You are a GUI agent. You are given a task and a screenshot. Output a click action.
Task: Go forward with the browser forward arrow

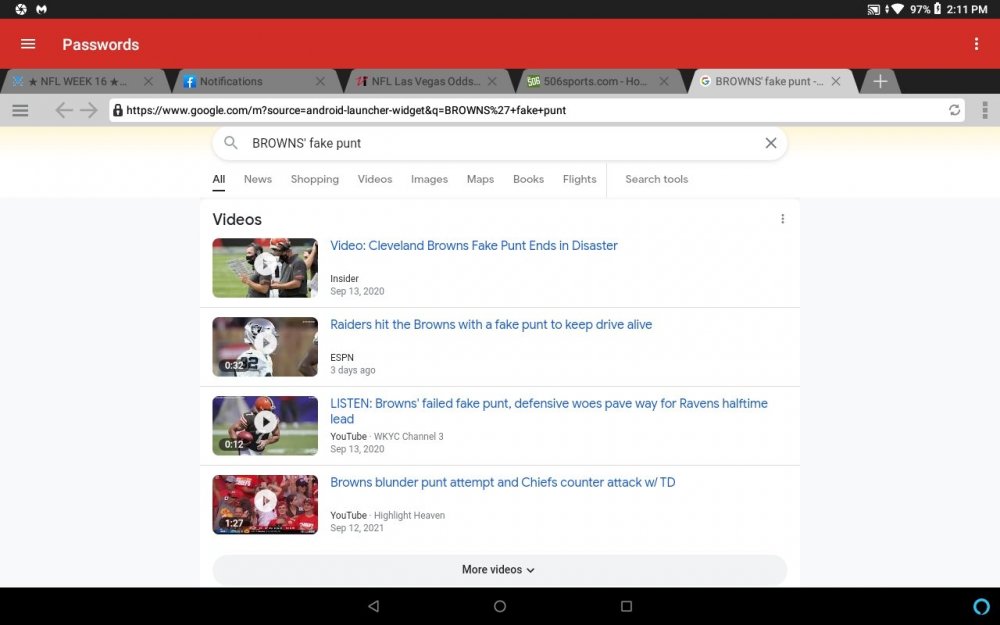point(89,110)
